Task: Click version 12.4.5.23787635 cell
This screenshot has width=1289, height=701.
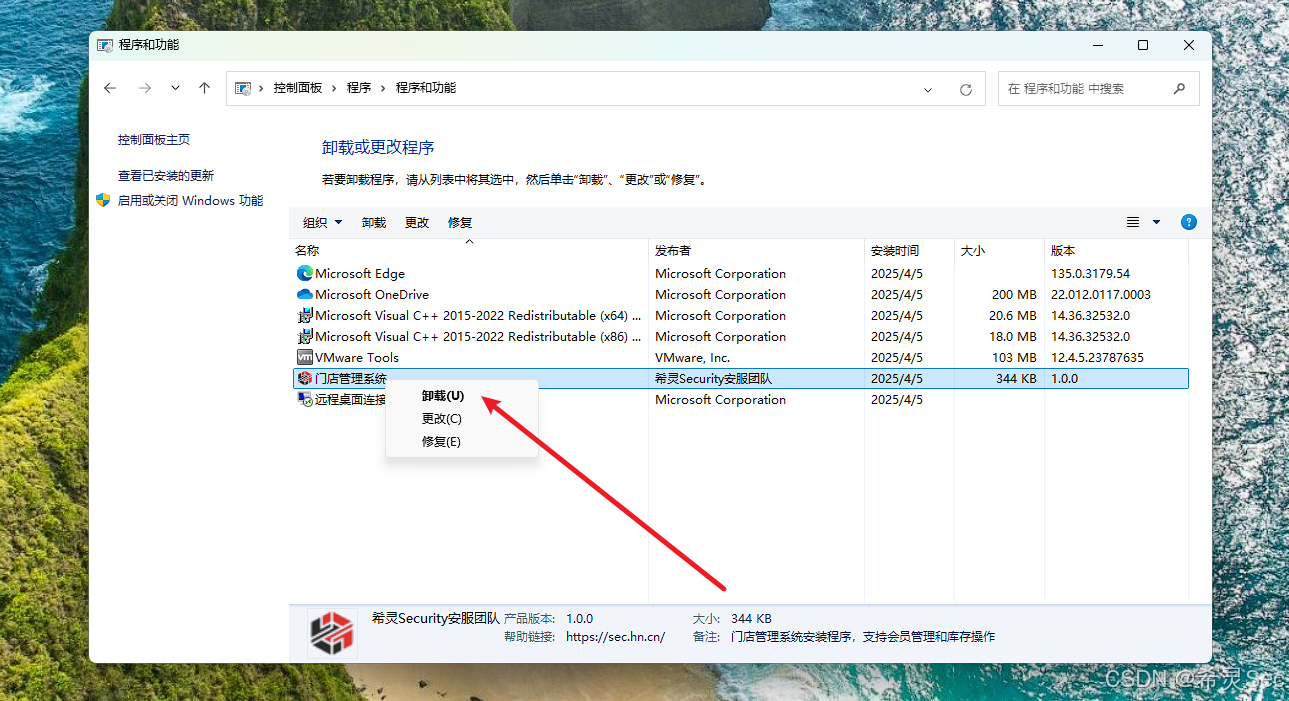Action: tap(1097, 357)
